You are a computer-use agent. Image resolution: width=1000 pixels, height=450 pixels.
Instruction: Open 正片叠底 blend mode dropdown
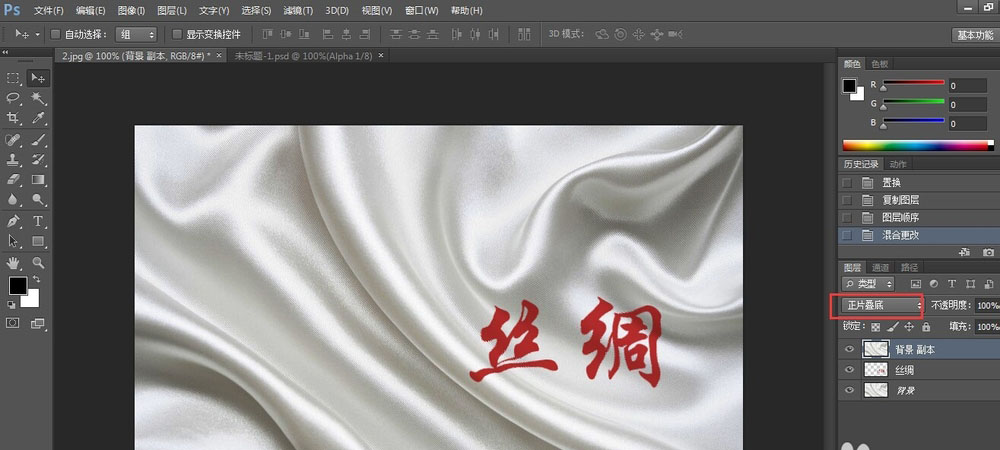pyautogui.click(x=882, y=306)
